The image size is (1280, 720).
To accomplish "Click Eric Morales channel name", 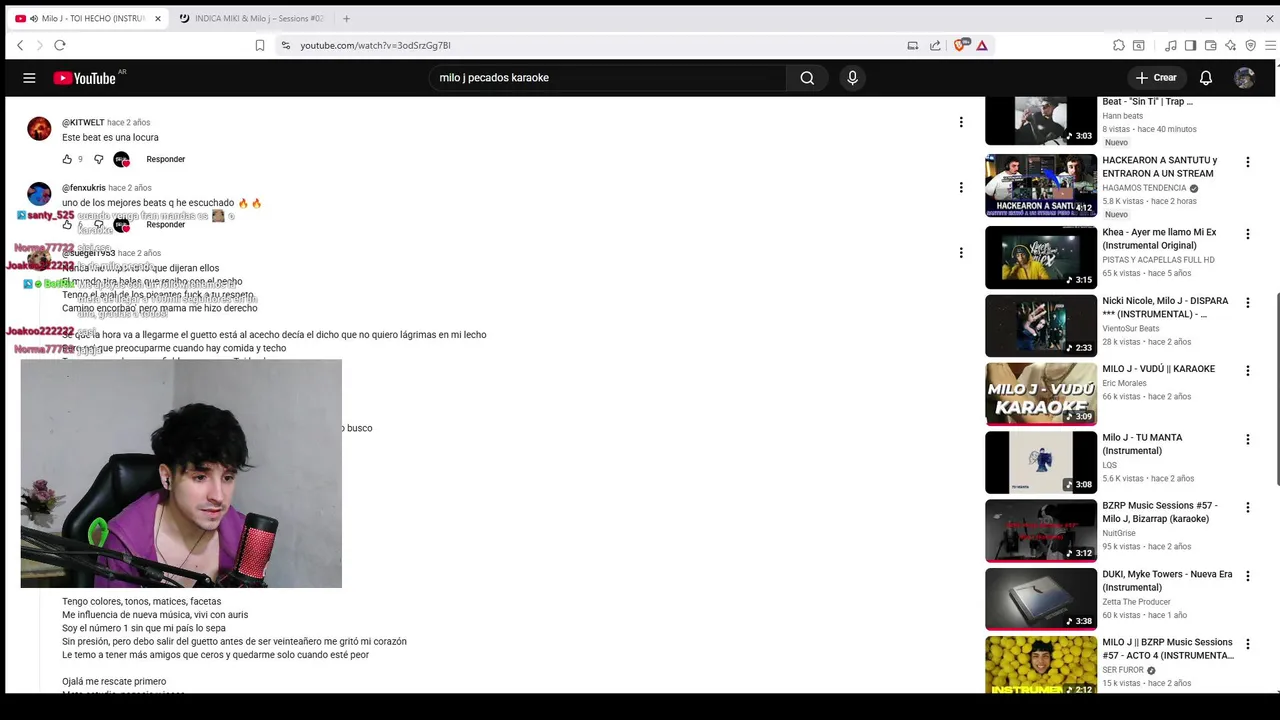I will pos(1123,383).
